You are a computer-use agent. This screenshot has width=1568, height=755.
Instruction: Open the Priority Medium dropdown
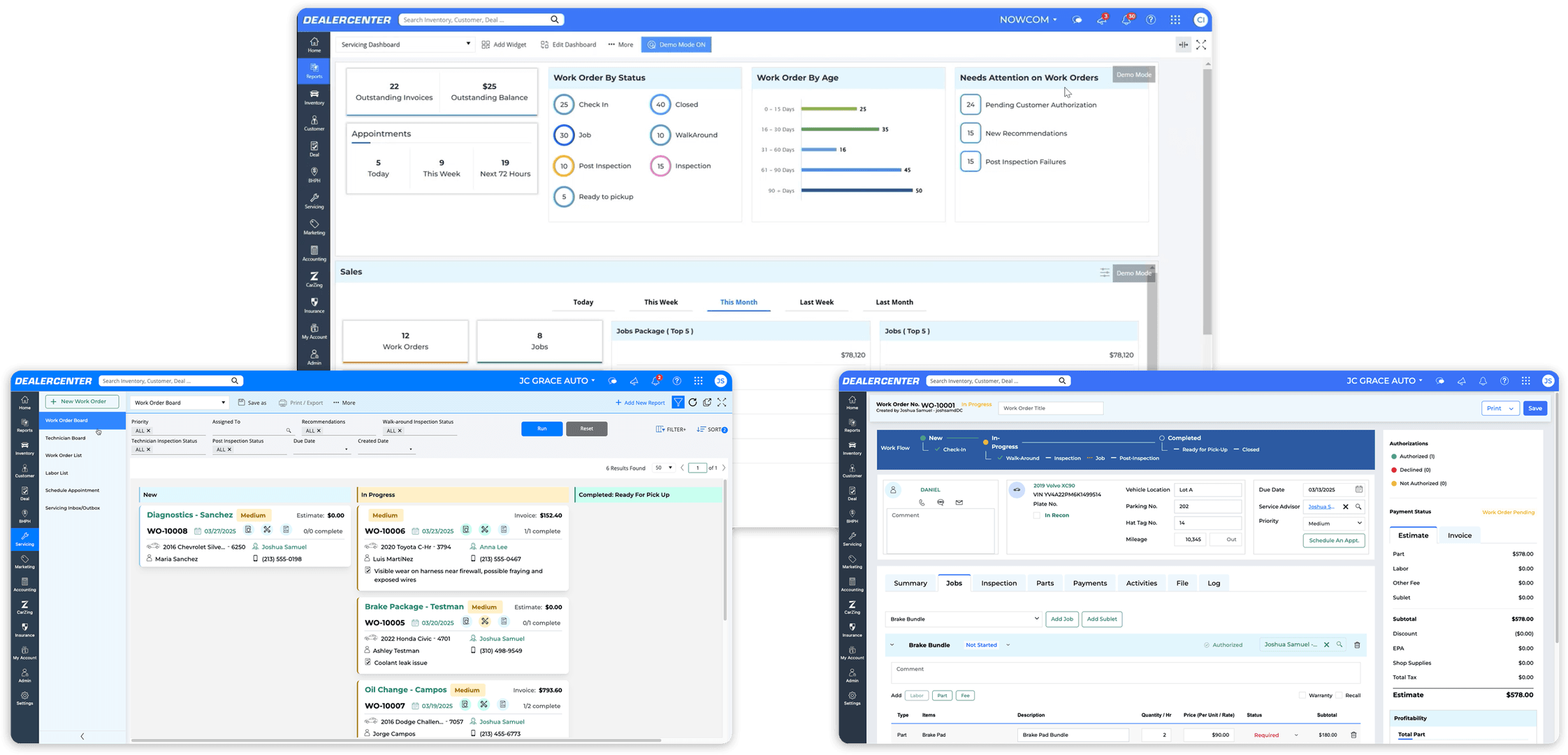1334,523
